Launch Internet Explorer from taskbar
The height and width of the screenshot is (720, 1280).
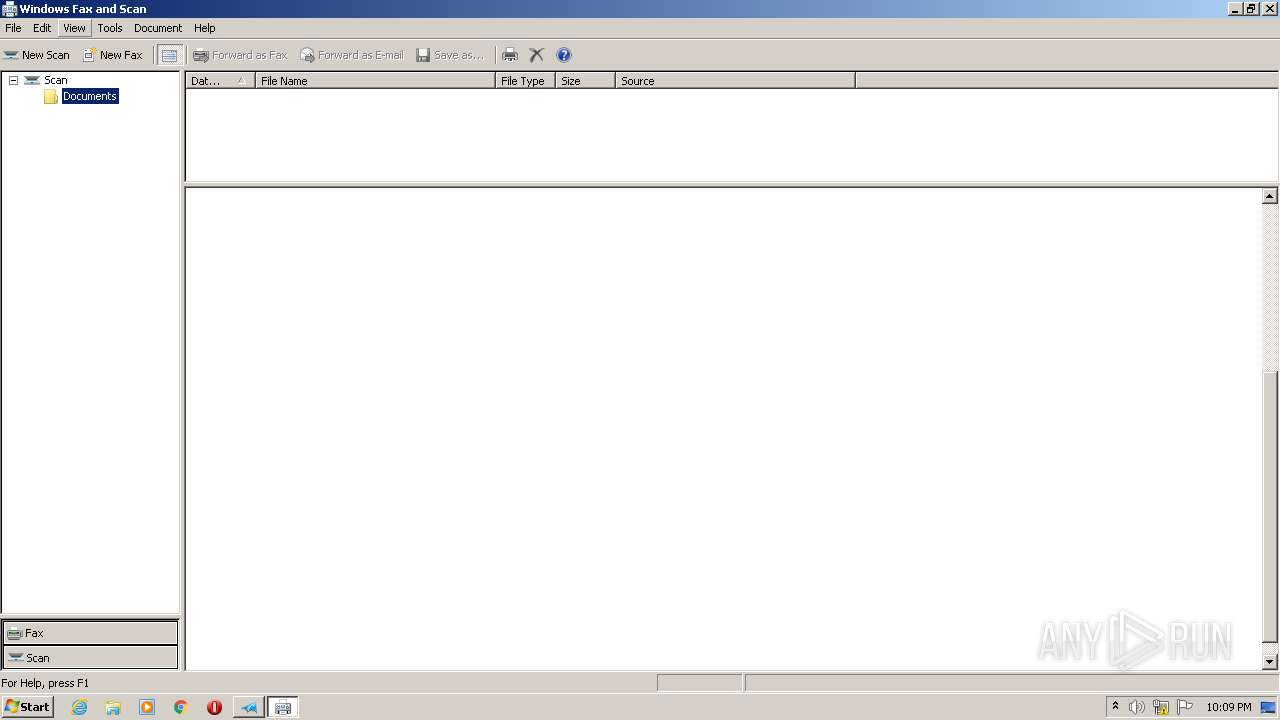coord(79,707)
